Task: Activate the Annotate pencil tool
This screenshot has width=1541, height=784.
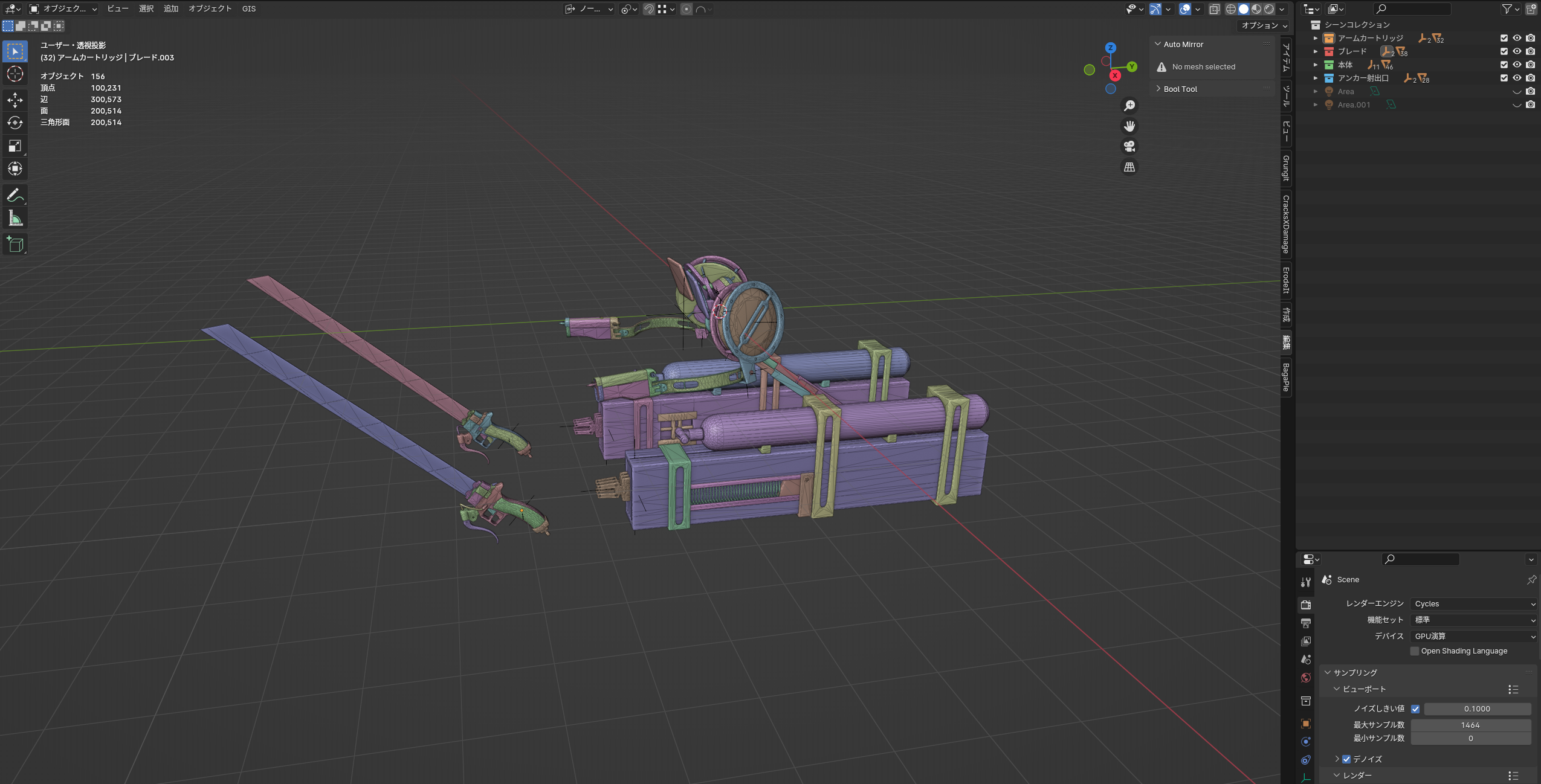Action: point(15,195)
